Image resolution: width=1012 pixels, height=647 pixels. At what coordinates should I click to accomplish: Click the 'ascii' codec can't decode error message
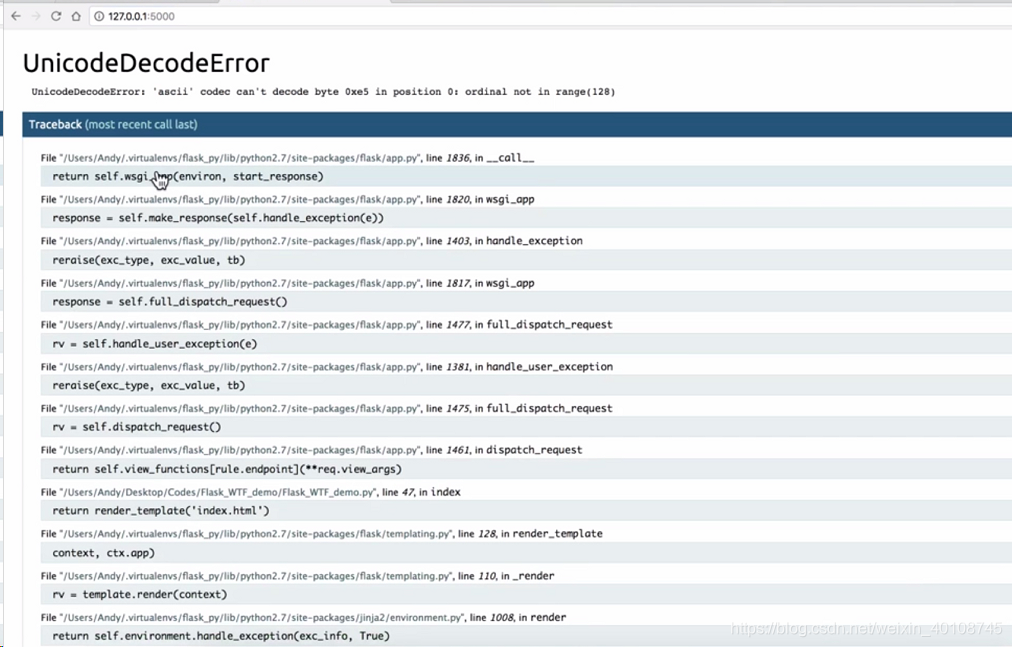click(323, 92)
